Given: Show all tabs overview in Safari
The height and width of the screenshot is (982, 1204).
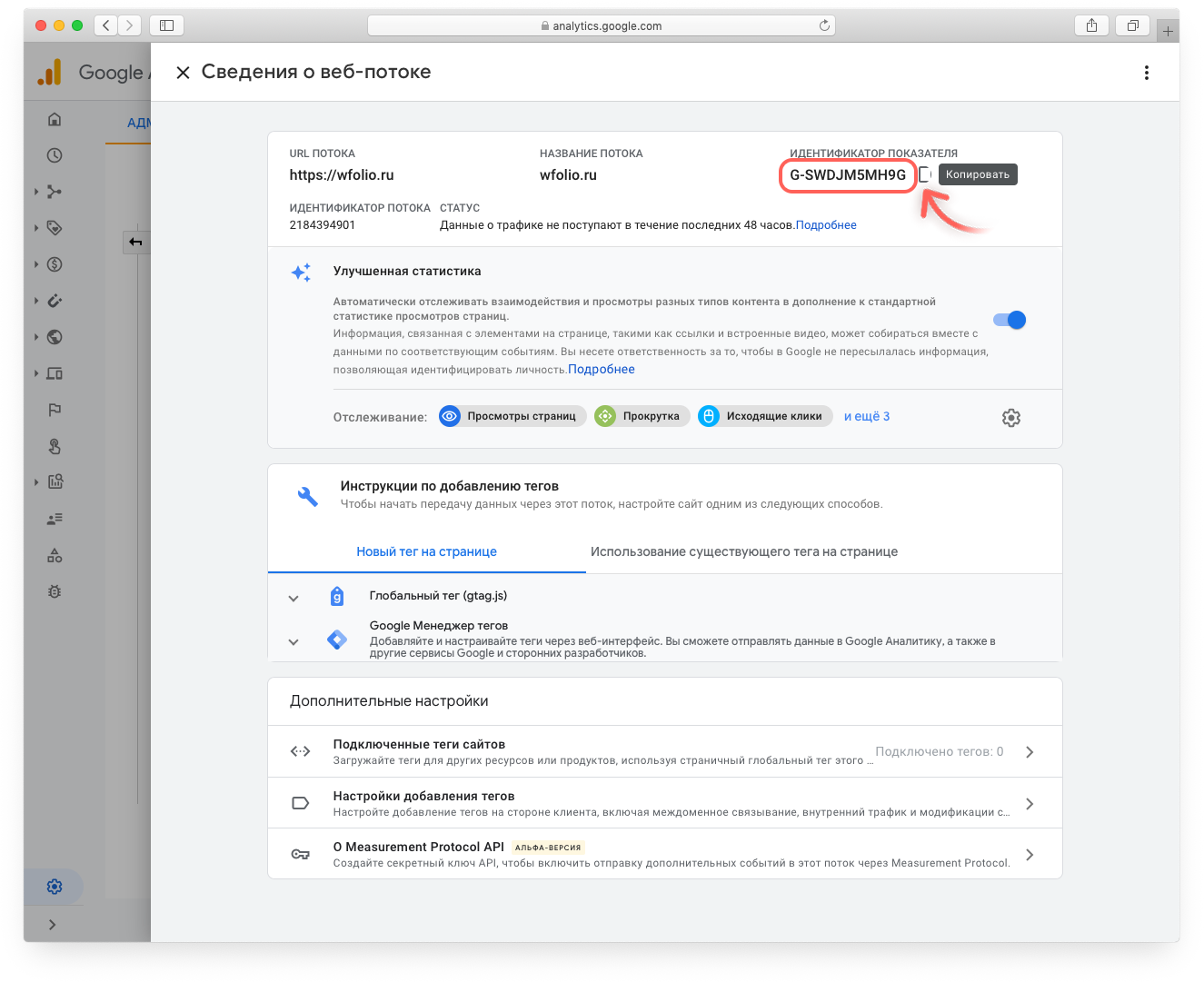Looking at the screenshot, I should click(x=1132, y=25).
